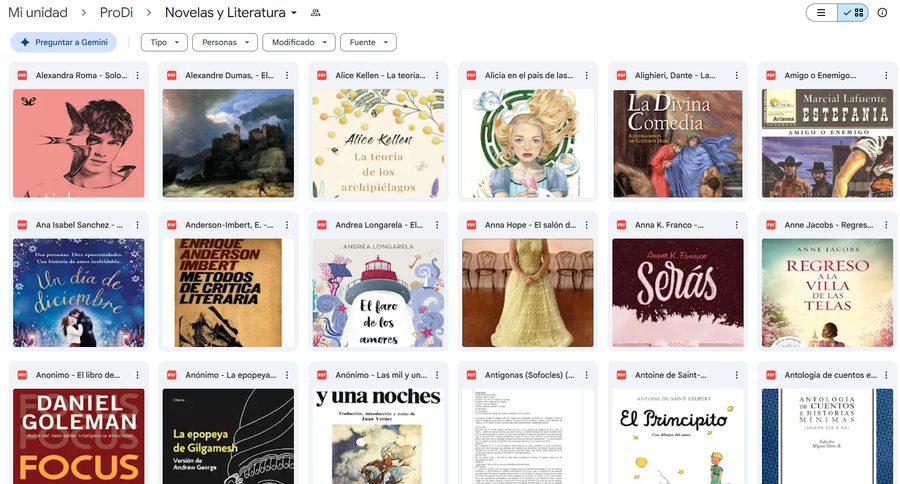Click PDF icon of Anna Hope file
The height and width of the screenshot is (484, 900).
(x=471, y=225)
